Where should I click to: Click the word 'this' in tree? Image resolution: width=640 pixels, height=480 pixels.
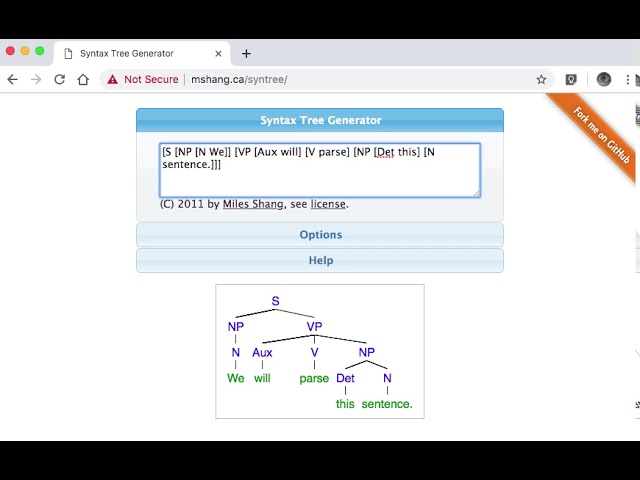(345, 404)
